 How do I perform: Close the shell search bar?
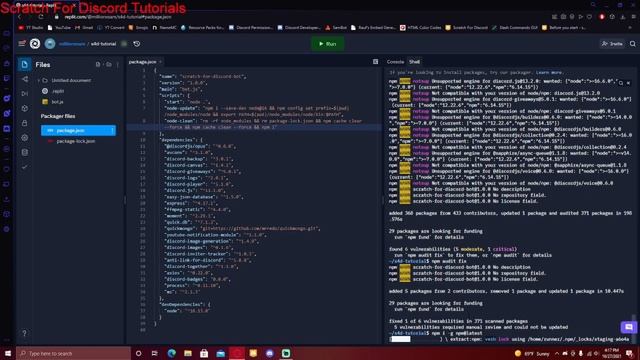click(629, 83)
